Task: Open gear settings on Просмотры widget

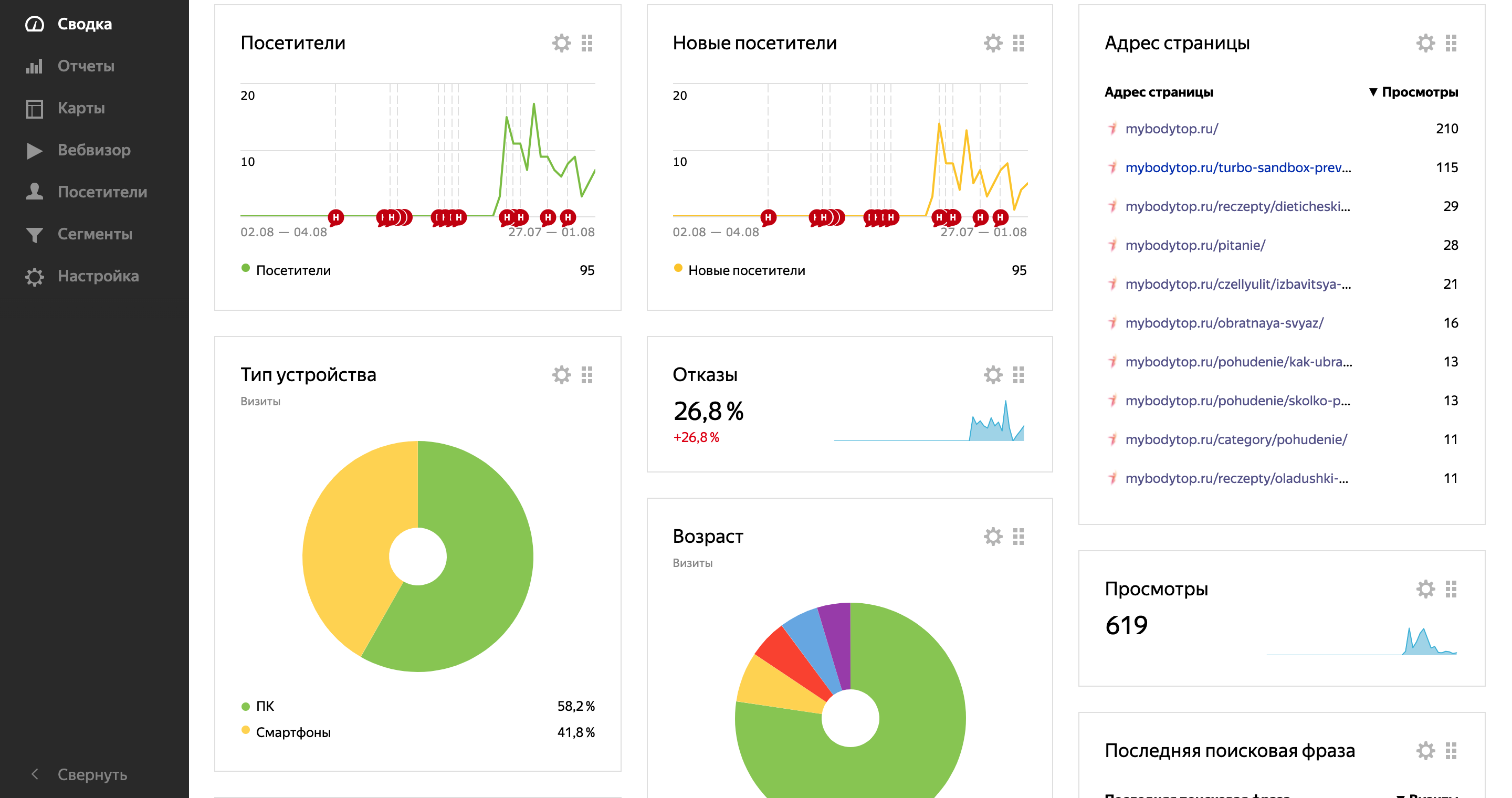Action: coord(1425,589)
